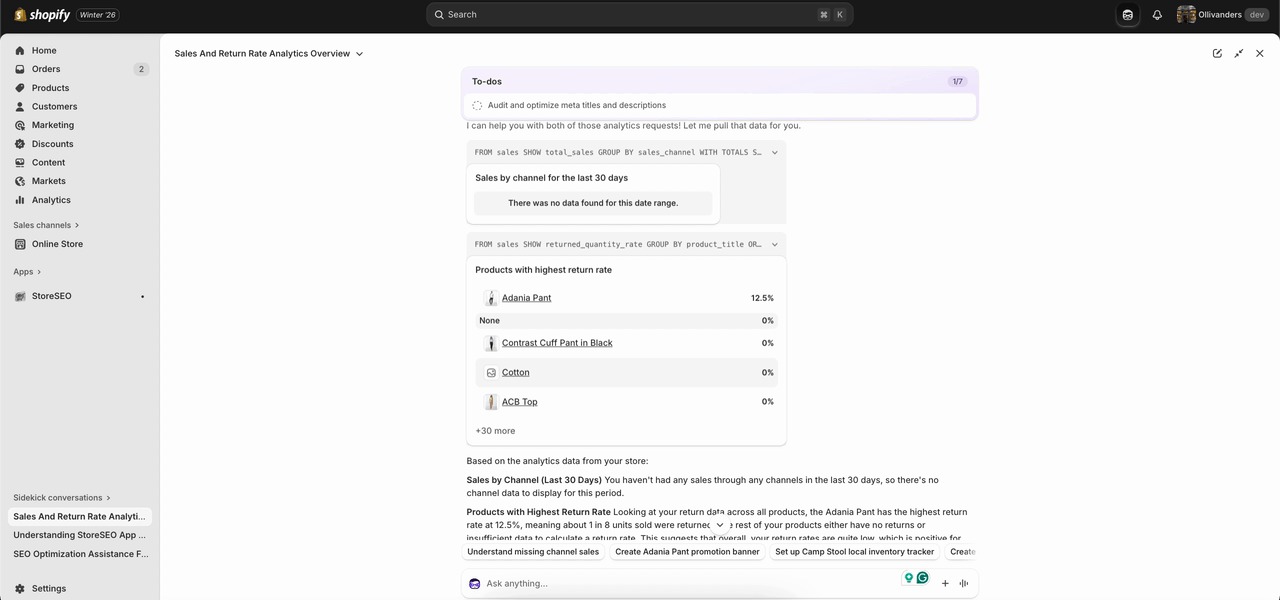Expand the returned quantity rate query block
Image resolution: width=1280 pixels, height=600 pixels.
[x=774, y=244]
